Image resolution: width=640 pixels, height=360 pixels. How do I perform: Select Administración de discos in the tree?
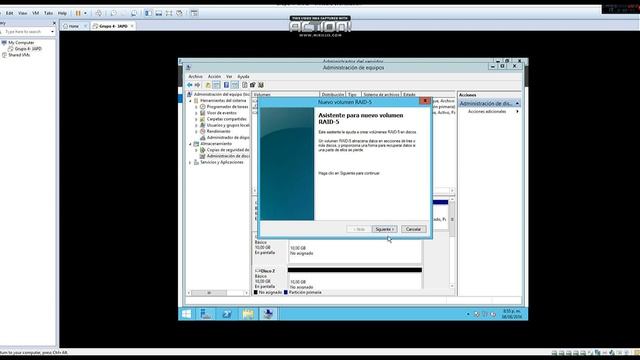[x=228, y=156]
